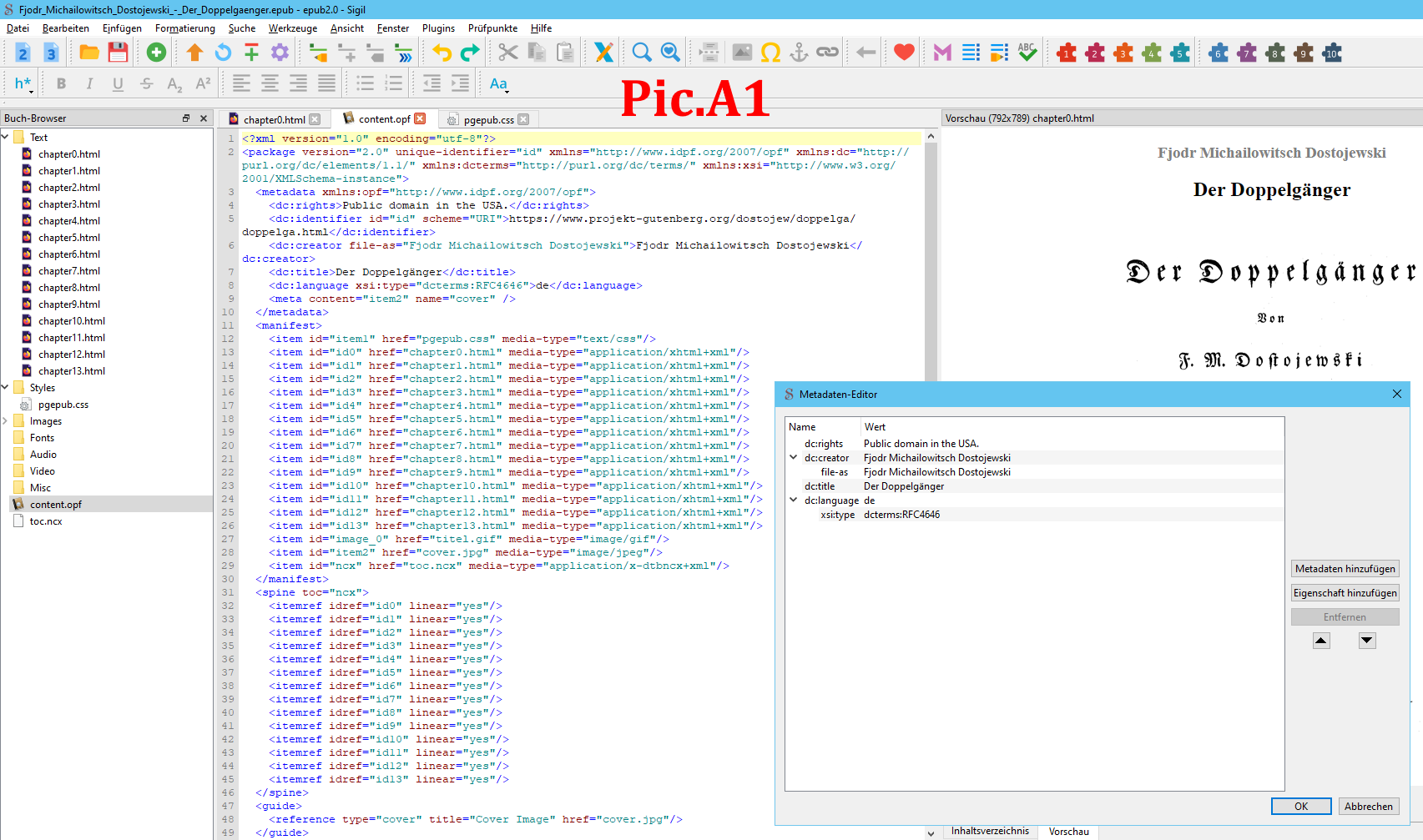Switch to the pgepub.css tab

pos(488,119)
